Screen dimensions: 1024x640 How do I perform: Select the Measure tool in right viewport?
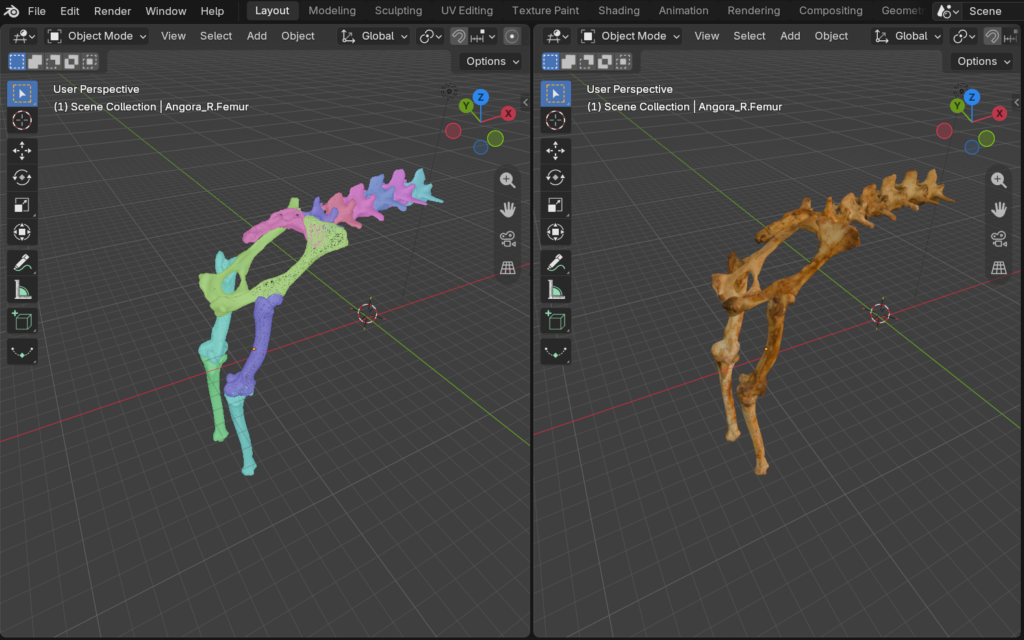[556, 290]
